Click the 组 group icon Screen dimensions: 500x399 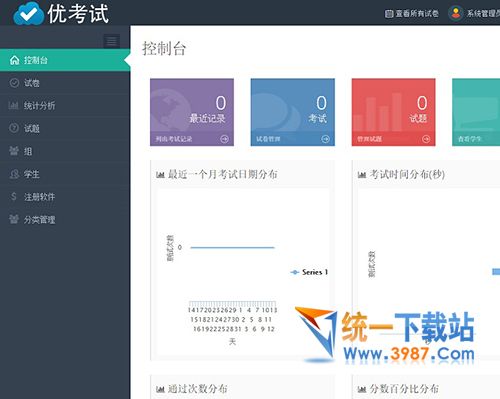(14, 151)
